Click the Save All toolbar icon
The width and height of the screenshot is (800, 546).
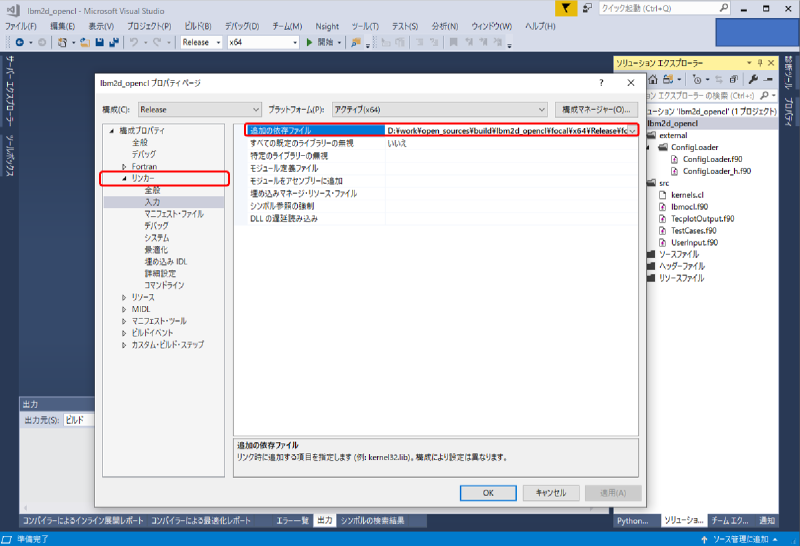[115, 42]
